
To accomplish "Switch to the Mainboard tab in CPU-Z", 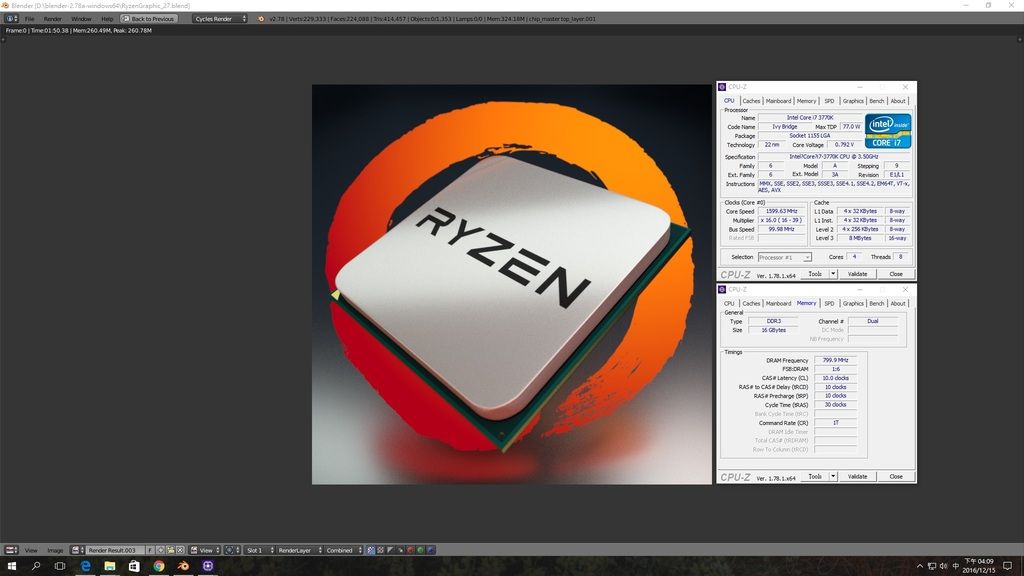I will pyautogui.click(x=778, y=101).
